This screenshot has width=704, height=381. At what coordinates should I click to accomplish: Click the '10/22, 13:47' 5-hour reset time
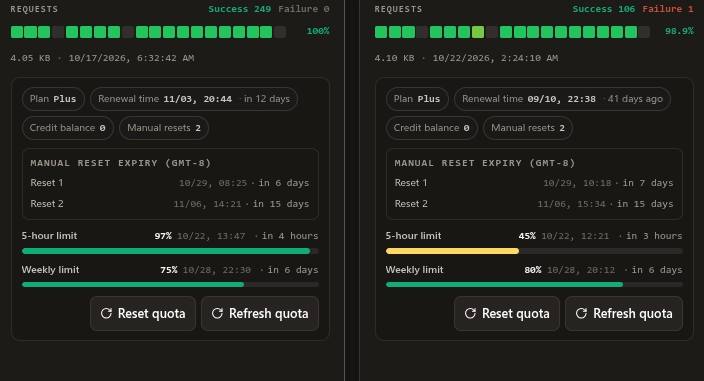(x=211, y=236)
